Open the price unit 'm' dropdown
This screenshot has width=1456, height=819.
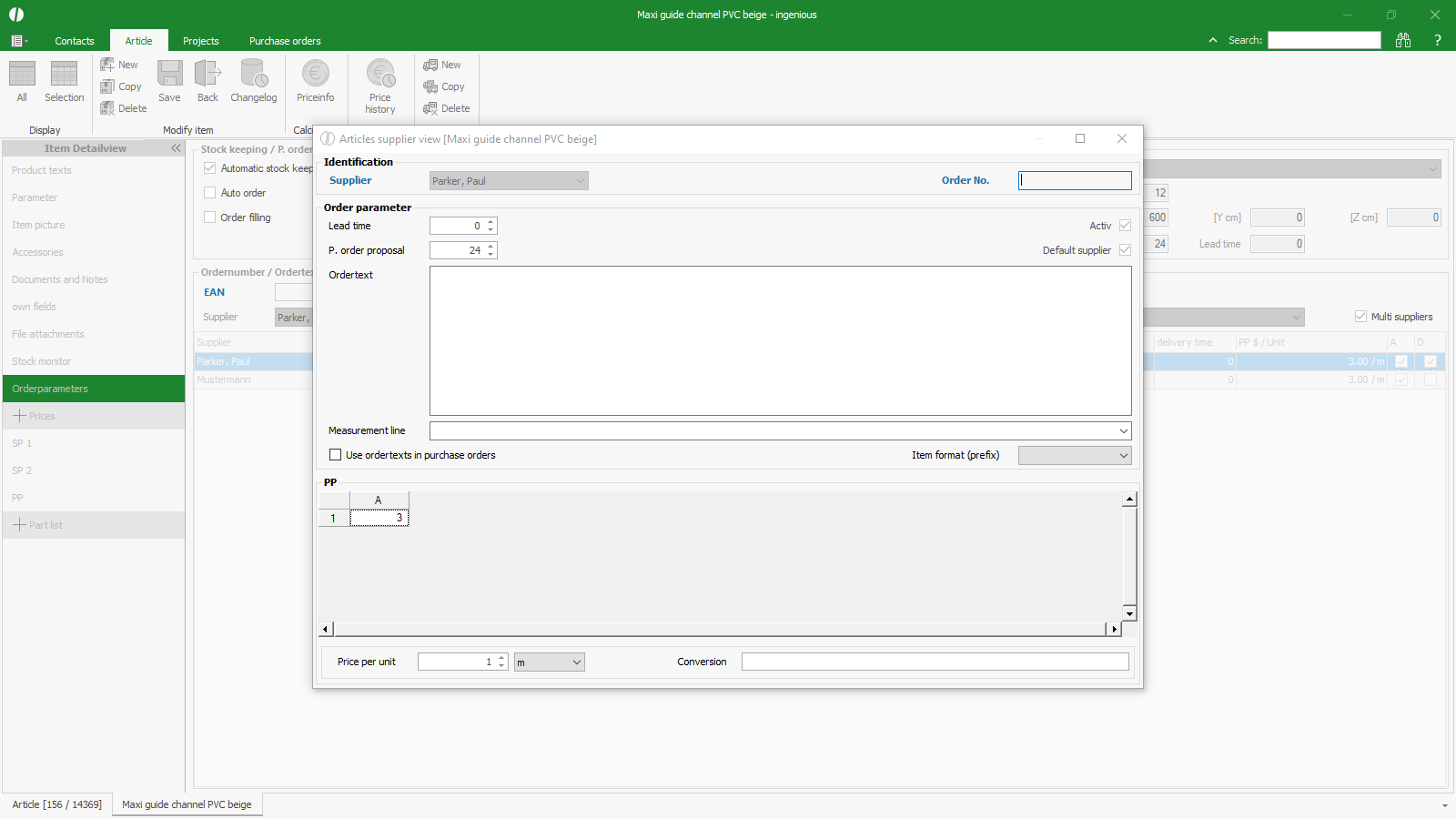tap(576, 662)
